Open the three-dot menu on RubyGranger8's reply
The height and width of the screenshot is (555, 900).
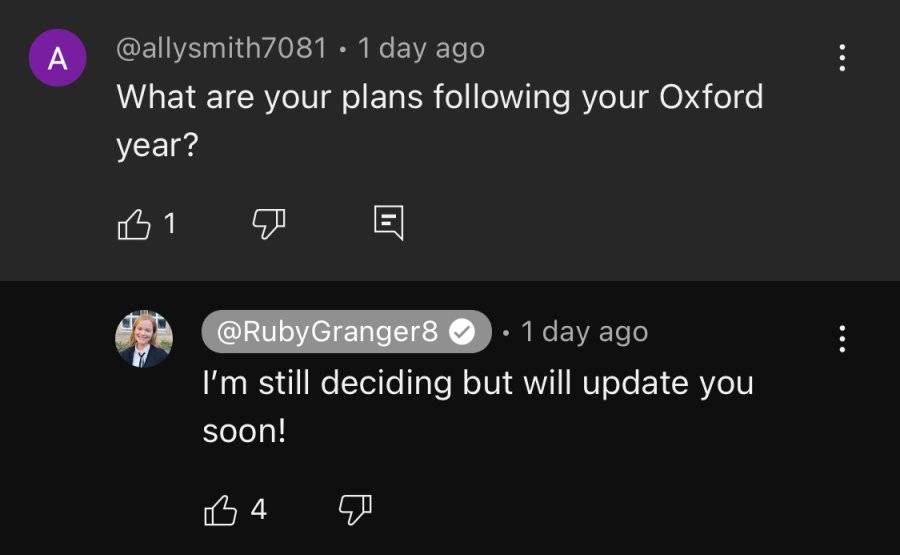point(841,339)
